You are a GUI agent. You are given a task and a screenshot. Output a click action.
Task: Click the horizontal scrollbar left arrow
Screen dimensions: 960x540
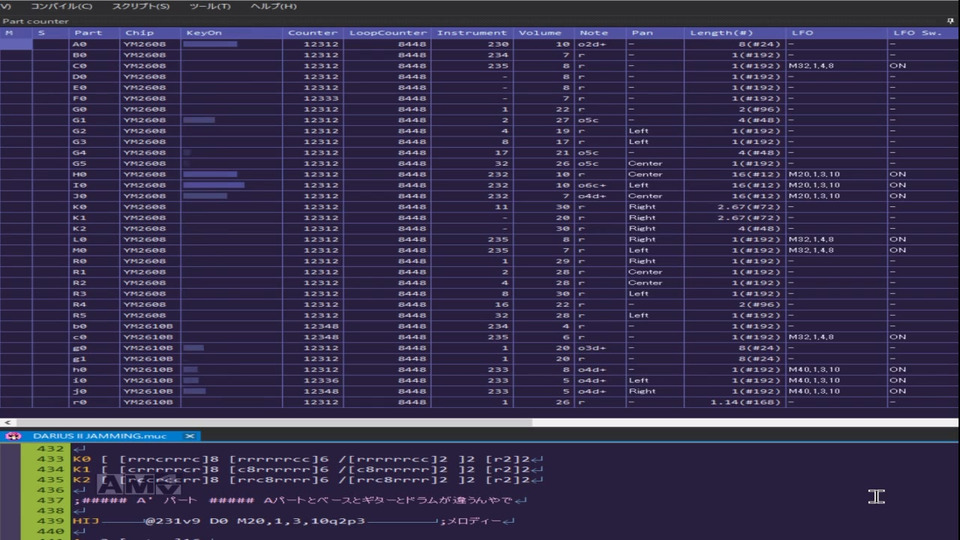[6, 423]
